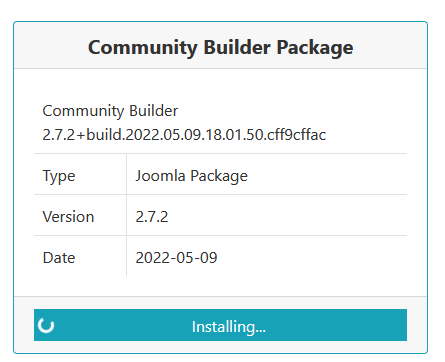Select the Community Builder description line
445x362 pixels.
pos(110,111)
